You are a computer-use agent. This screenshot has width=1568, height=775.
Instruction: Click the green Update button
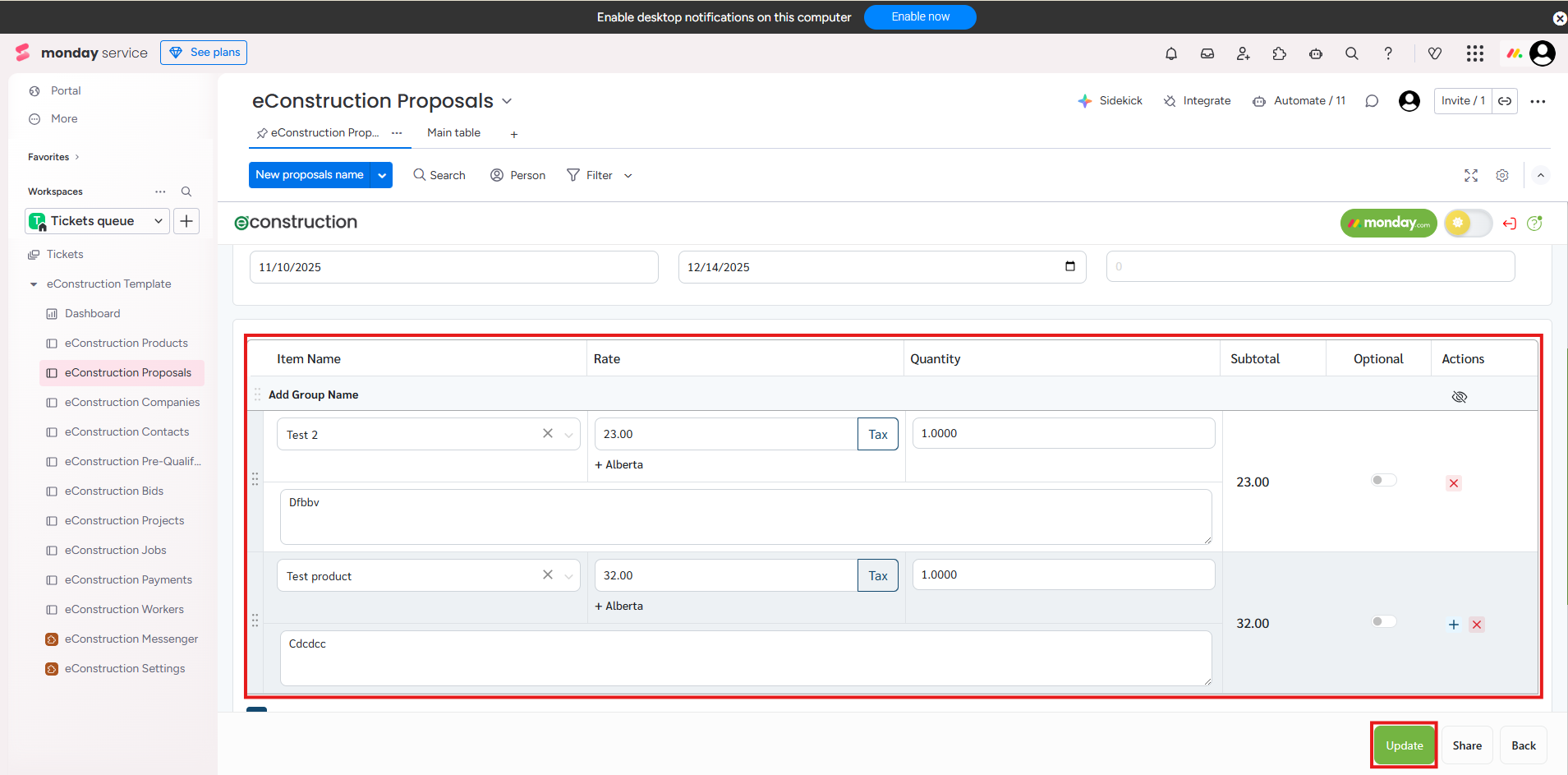[x=1404, y=745]
